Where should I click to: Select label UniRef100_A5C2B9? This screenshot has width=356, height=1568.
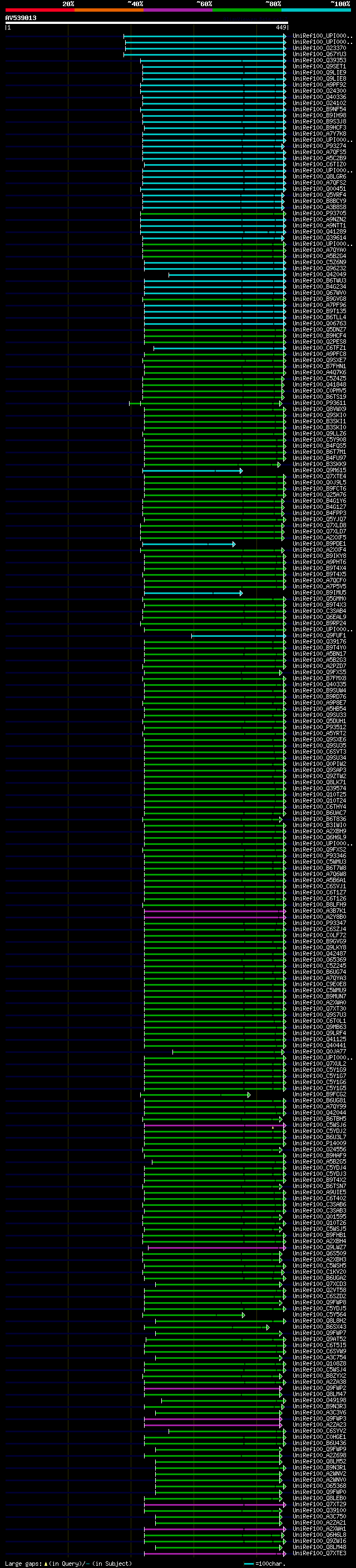(x=319, y=159)
